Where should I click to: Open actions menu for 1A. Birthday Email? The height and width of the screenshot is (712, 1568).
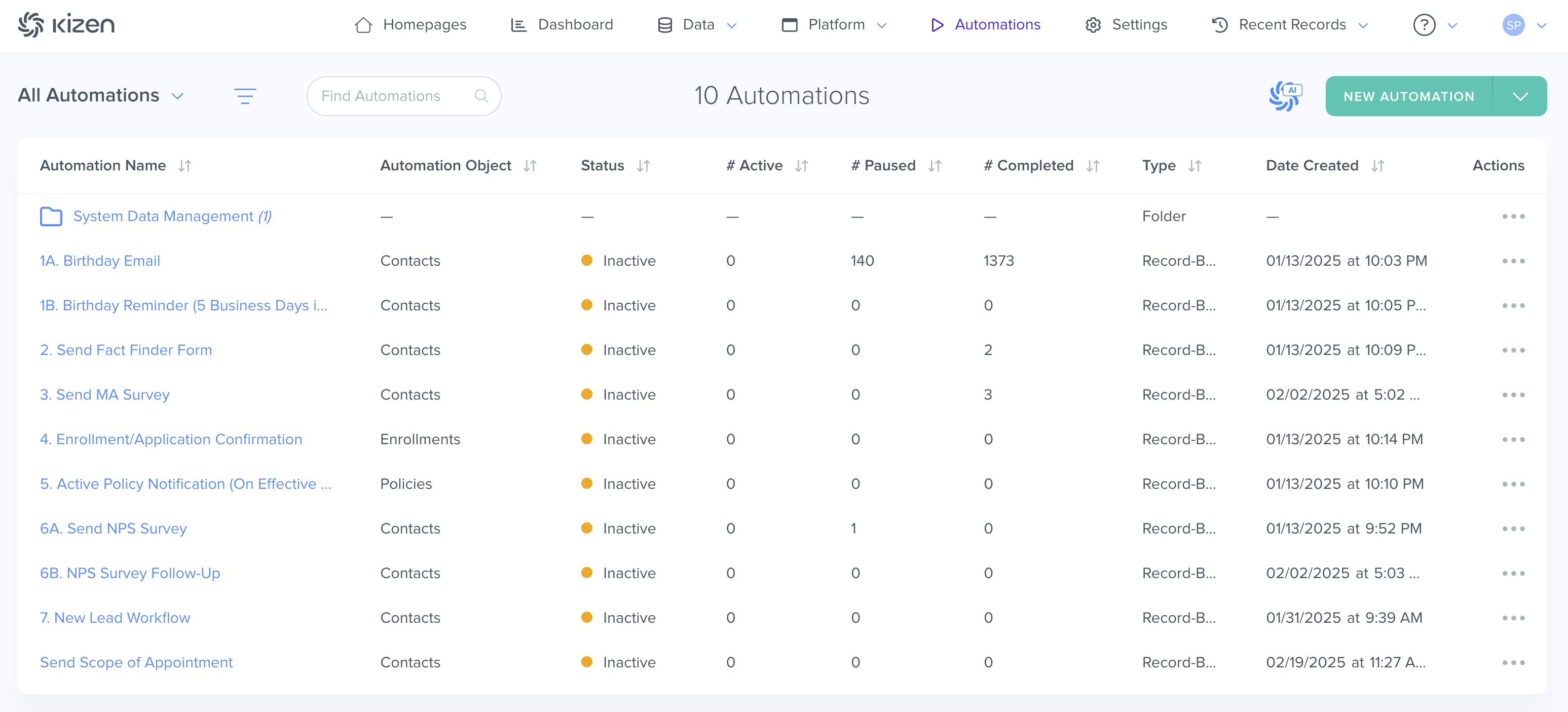[x=1513, y=261]
